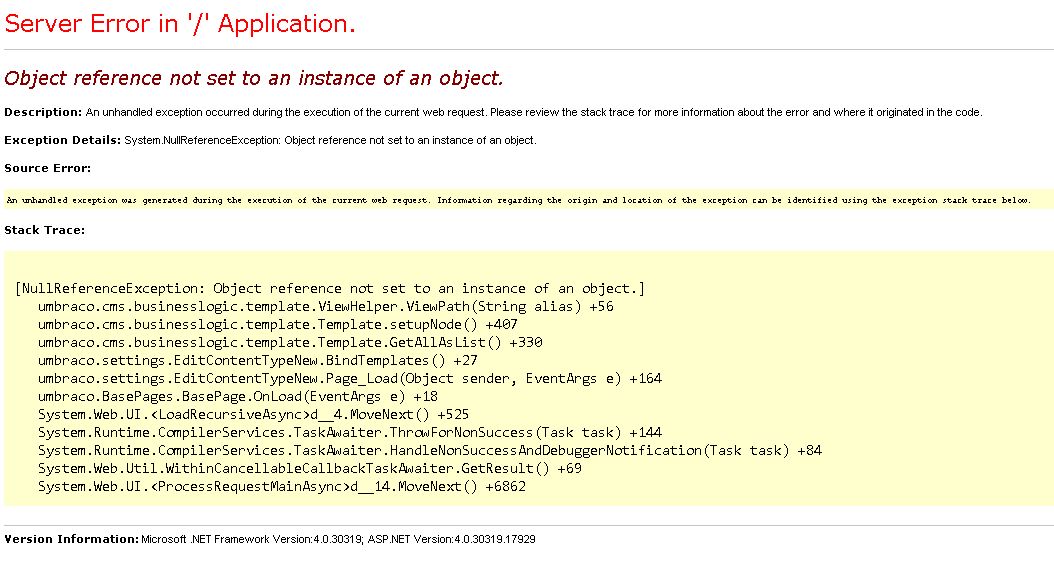Click the 'Source Error:' label
1054x562 pixels.
click(47, 168)
